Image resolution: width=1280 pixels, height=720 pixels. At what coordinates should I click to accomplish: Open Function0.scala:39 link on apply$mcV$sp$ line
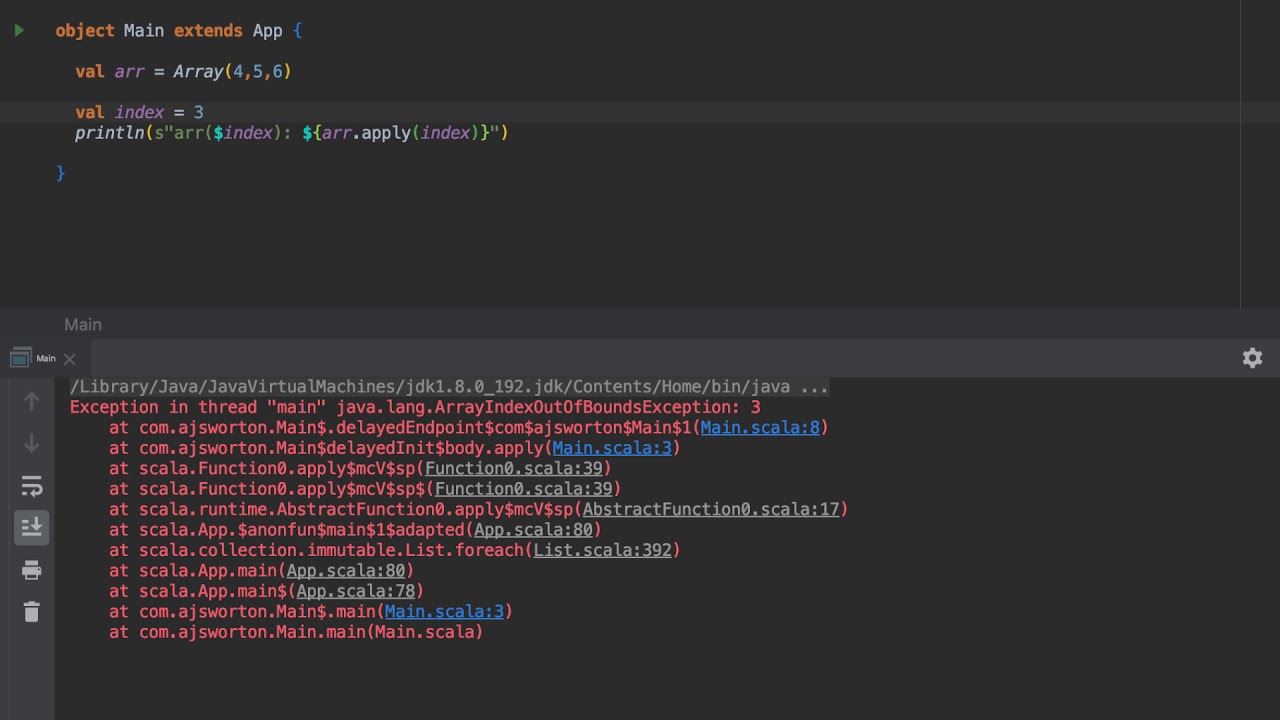523,489
